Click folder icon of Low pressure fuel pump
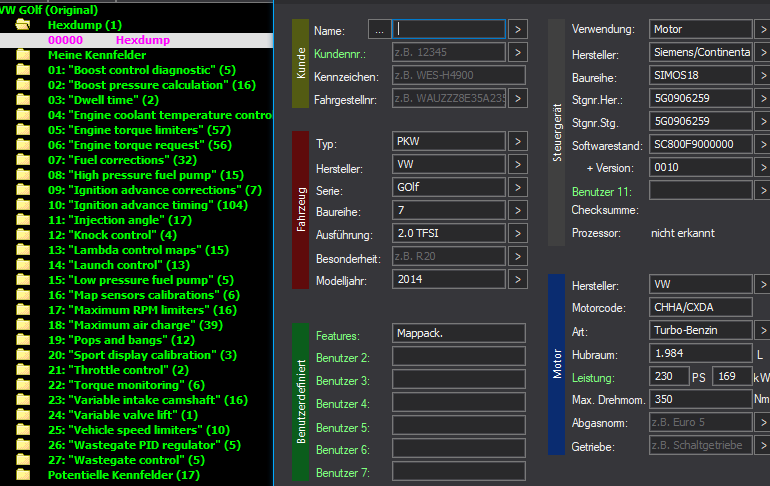The width and height of the screenshot is (770, 486). point(23,280)
